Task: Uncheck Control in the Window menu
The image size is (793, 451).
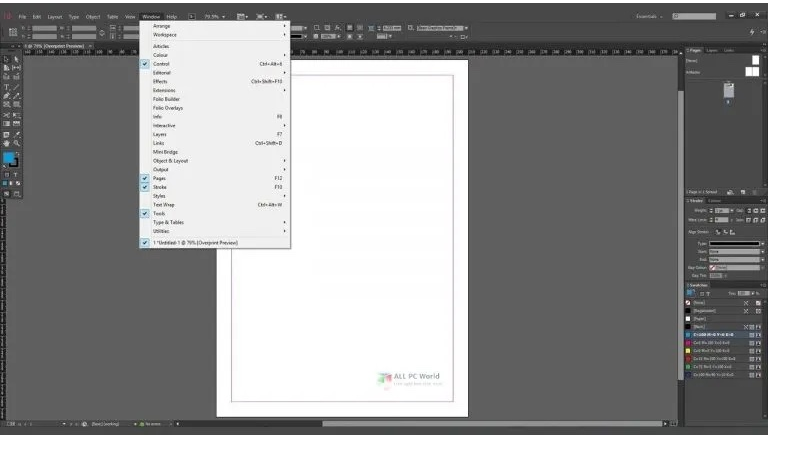Action: 215,64
